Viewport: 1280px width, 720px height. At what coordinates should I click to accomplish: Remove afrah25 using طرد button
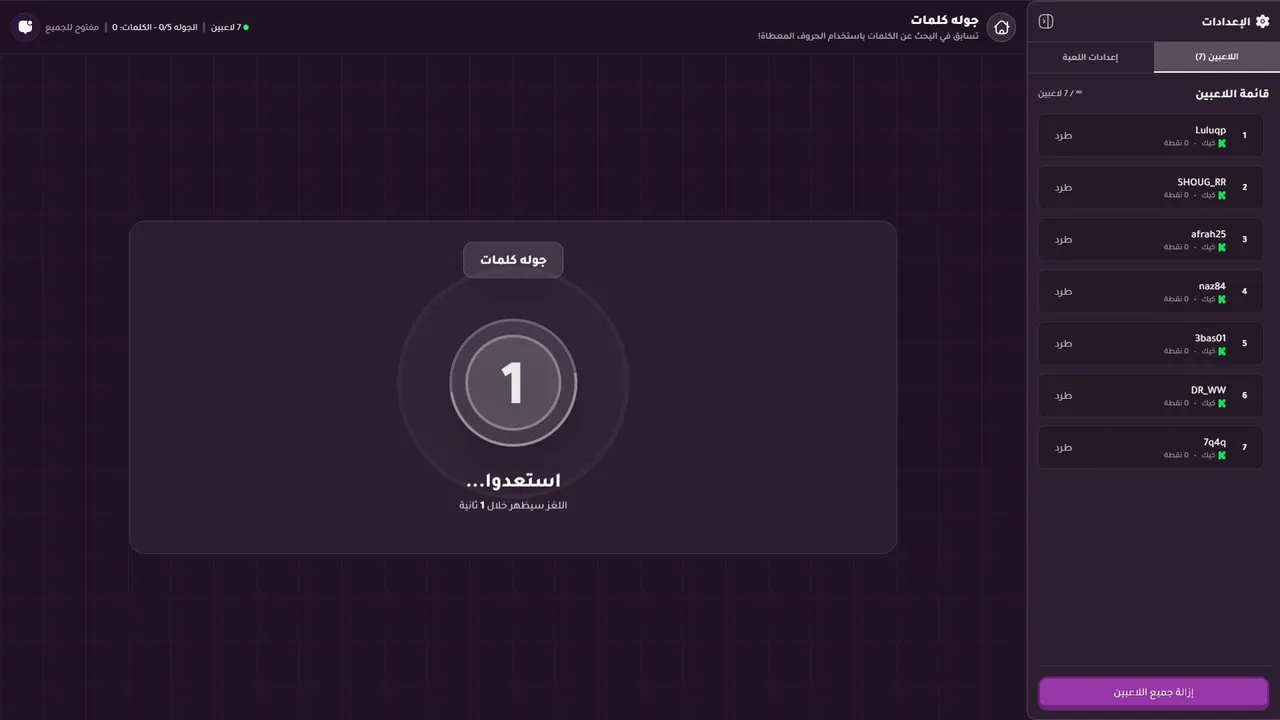(x=1063, y=239)
